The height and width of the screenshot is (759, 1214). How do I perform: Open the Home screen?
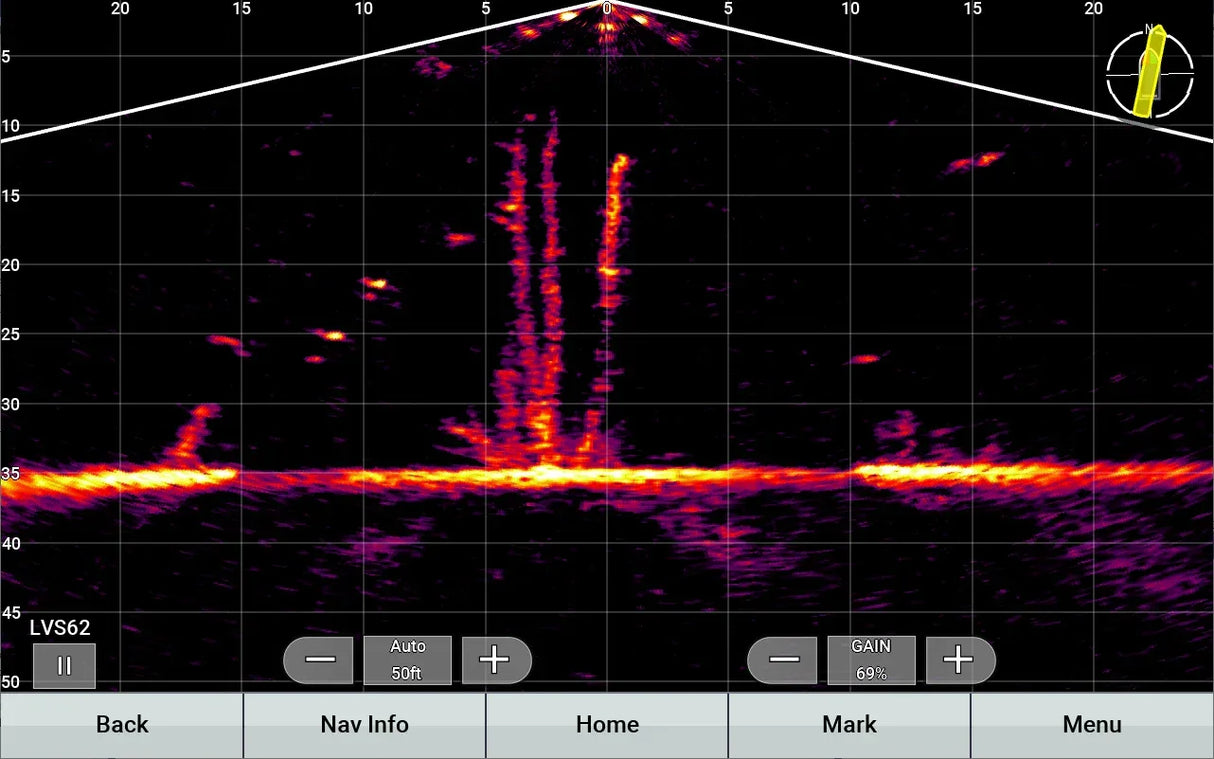606,724
